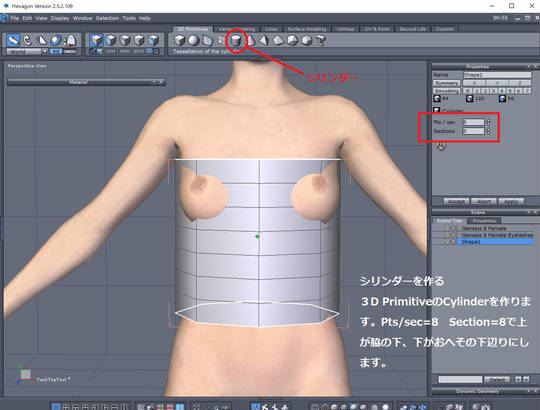Select the Cone primitive icon
Screen dimensions: 540x410
[251, 41]
